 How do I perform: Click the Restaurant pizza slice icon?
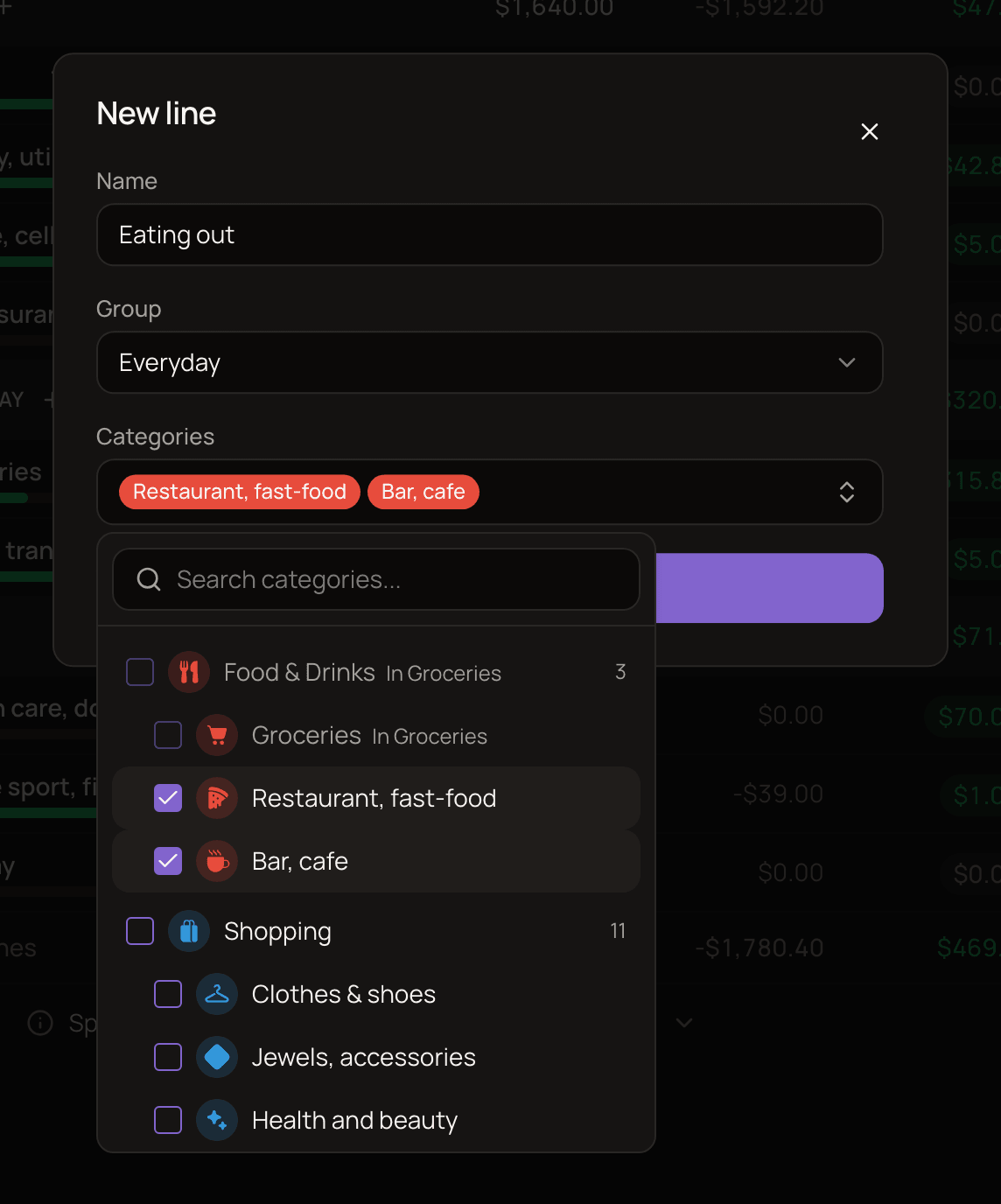(x=217, y=798)
